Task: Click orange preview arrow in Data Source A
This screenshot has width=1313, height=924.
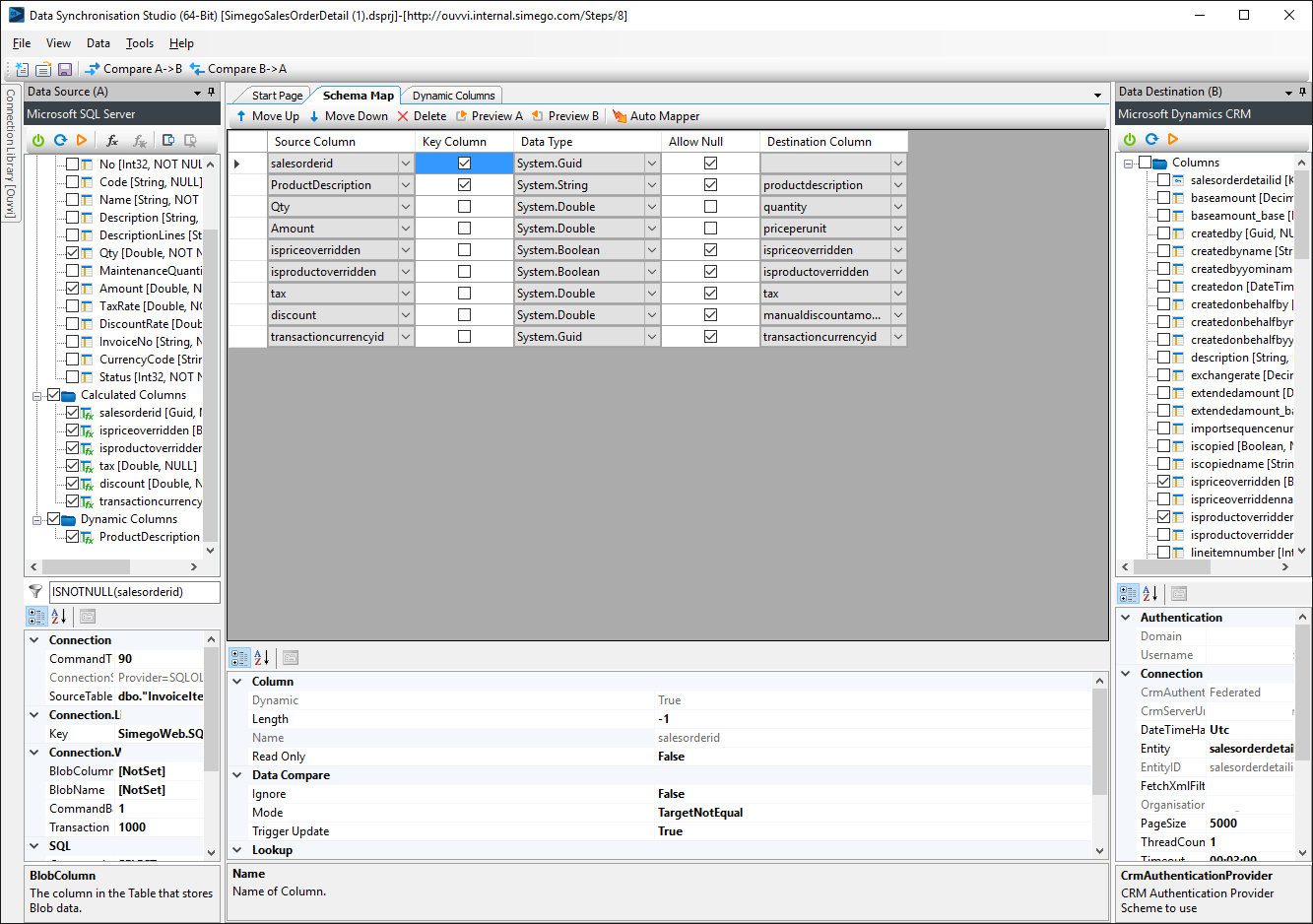Action: (82, 140)
